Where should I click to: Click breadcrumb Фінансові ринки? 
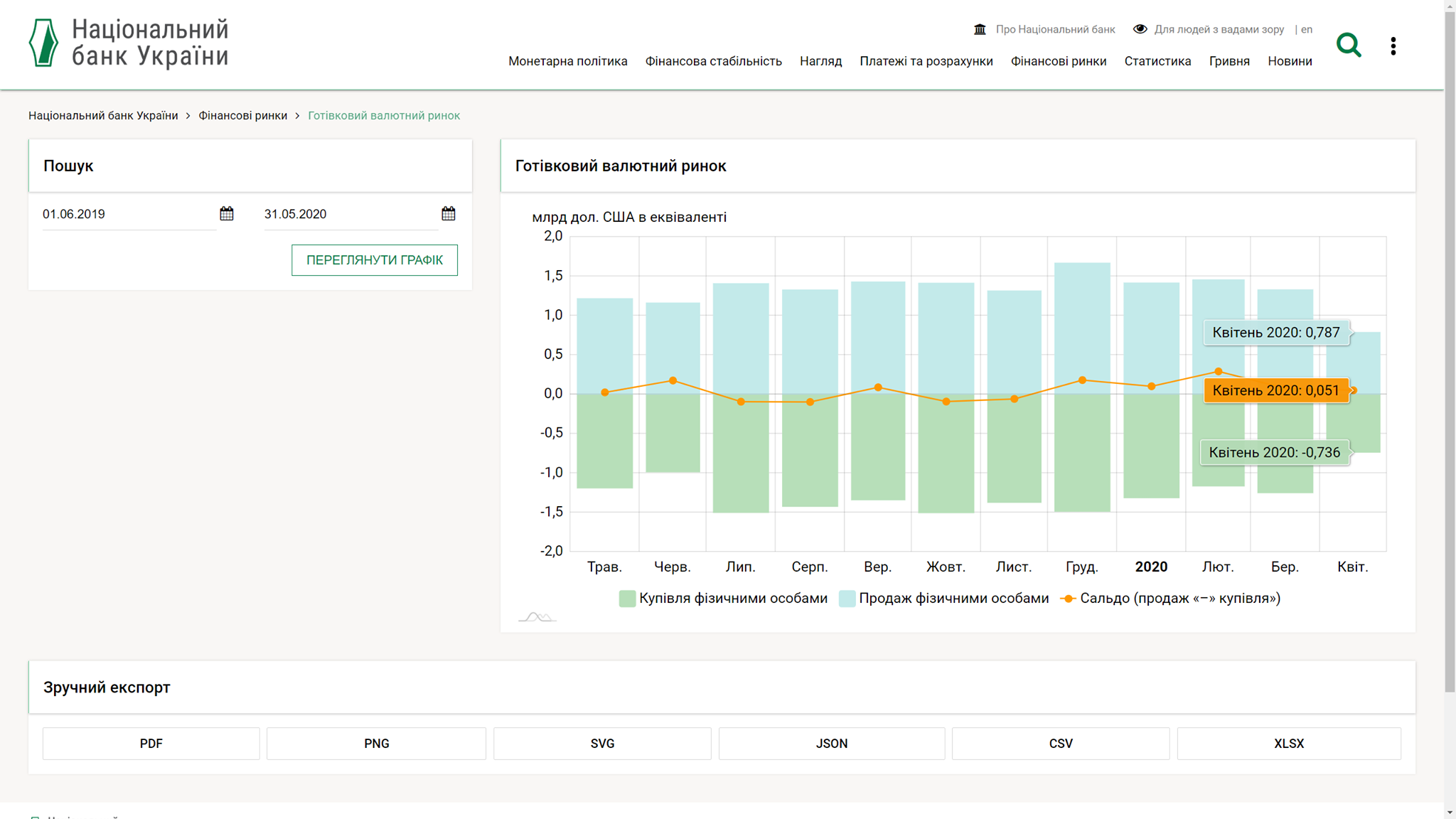(x=242, y=115)
